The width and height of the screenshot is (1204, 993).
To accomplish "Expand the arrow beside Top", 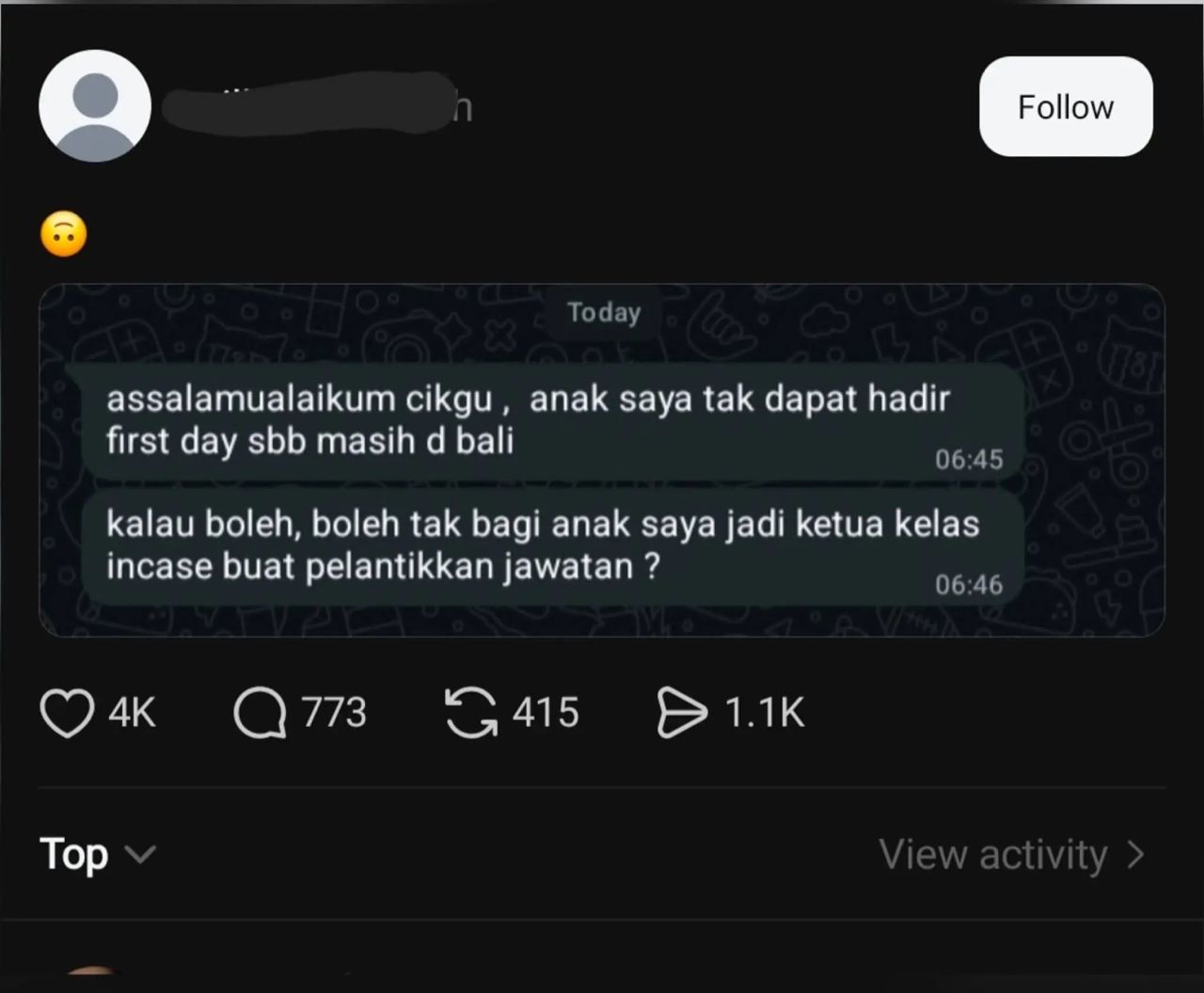I will point(140,855).
